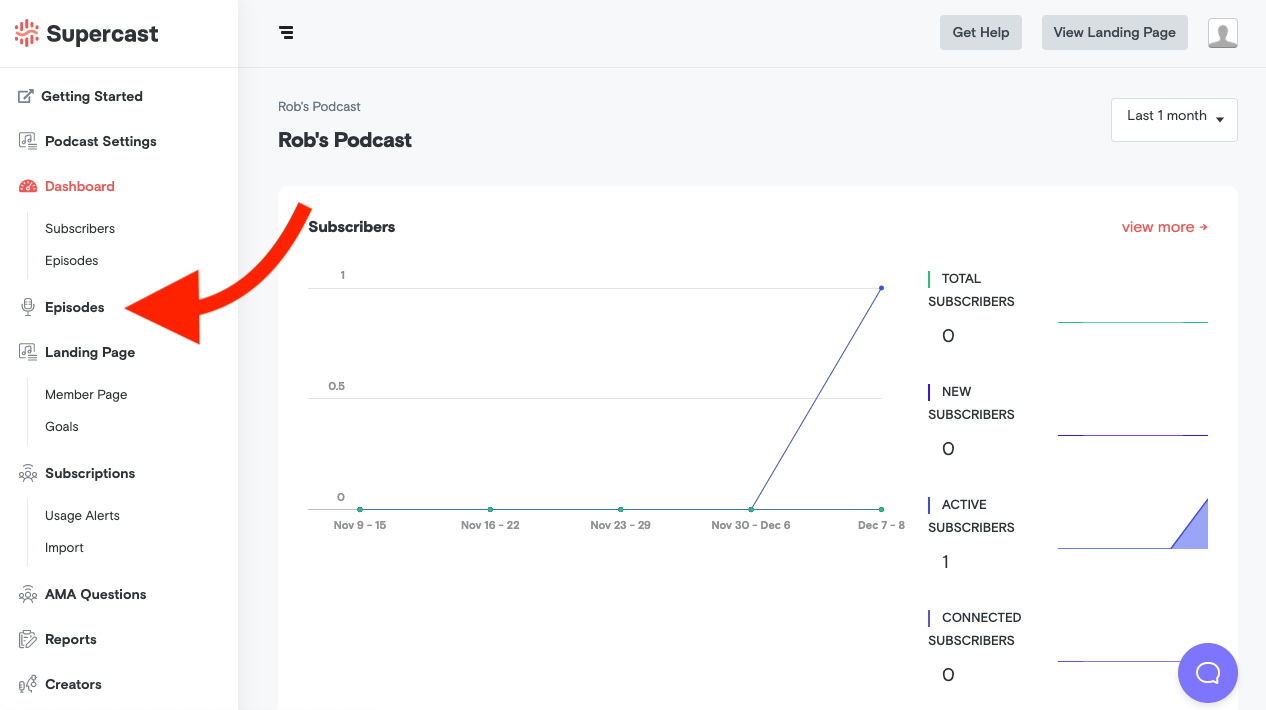Screen dimensions: 1266x710
Task: Select Dashboard in the sidebar
Action: coord(80,186)
